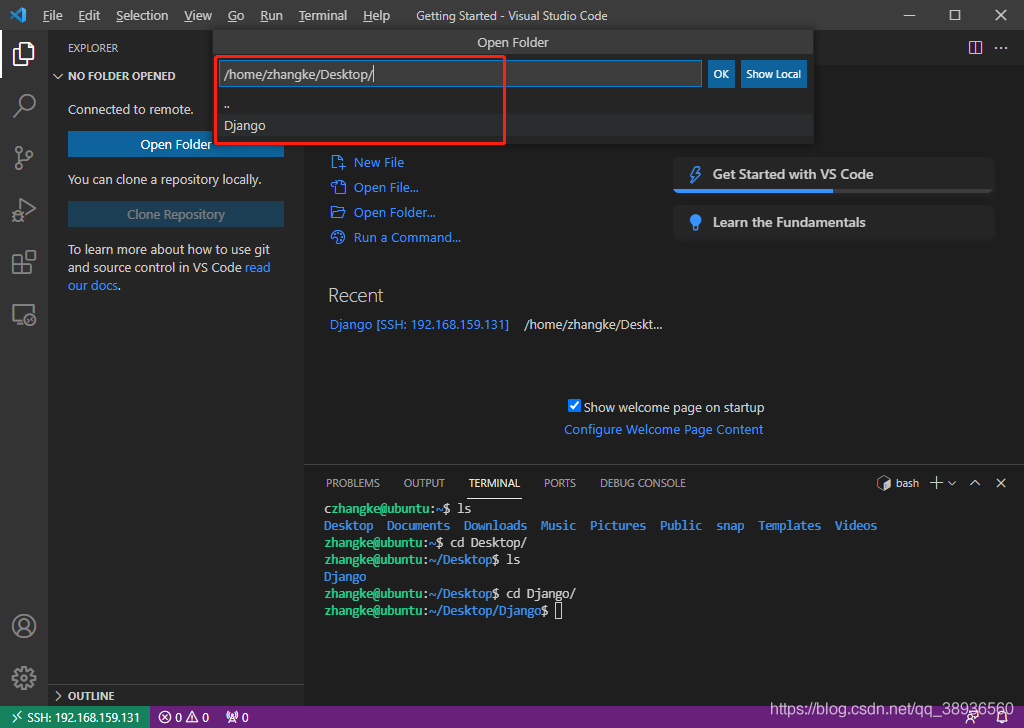This screenshot has width=1024, height=728.
Task: Click the Open File icon on welcome page
Action: pos(338,187)
